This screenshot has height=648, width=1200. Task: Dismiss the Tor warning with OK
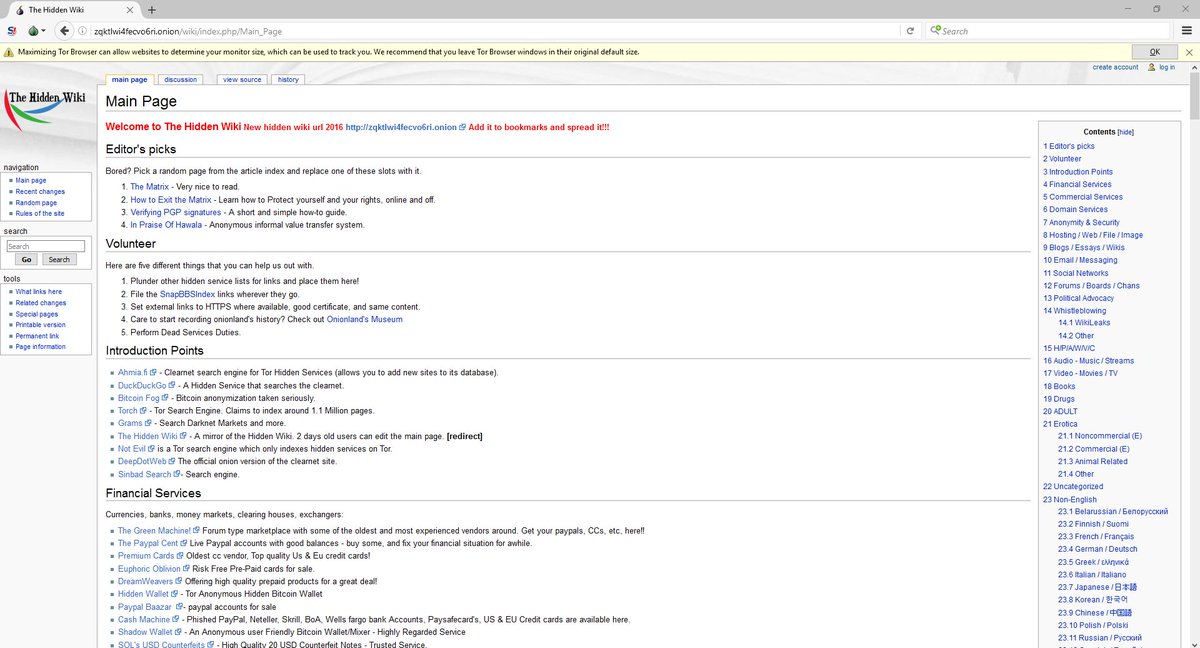[x=1155, y=52]
